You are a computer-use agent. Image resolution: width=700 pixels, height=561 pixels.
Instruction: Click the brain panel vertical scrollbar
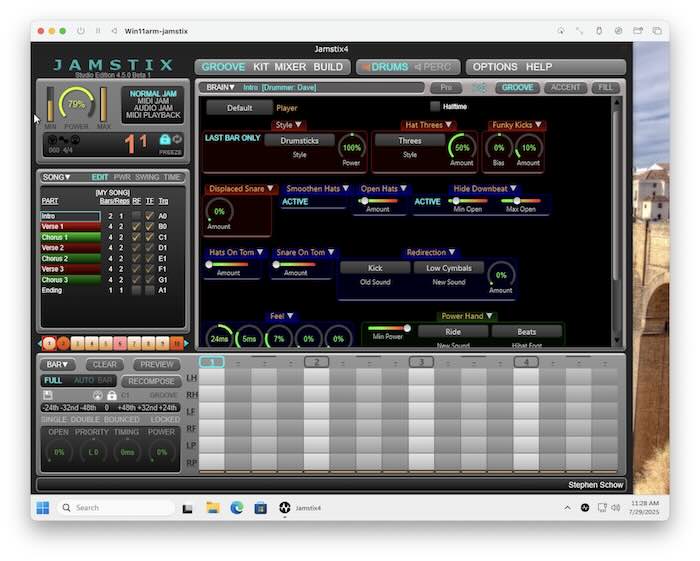click(x=617, y=196)
